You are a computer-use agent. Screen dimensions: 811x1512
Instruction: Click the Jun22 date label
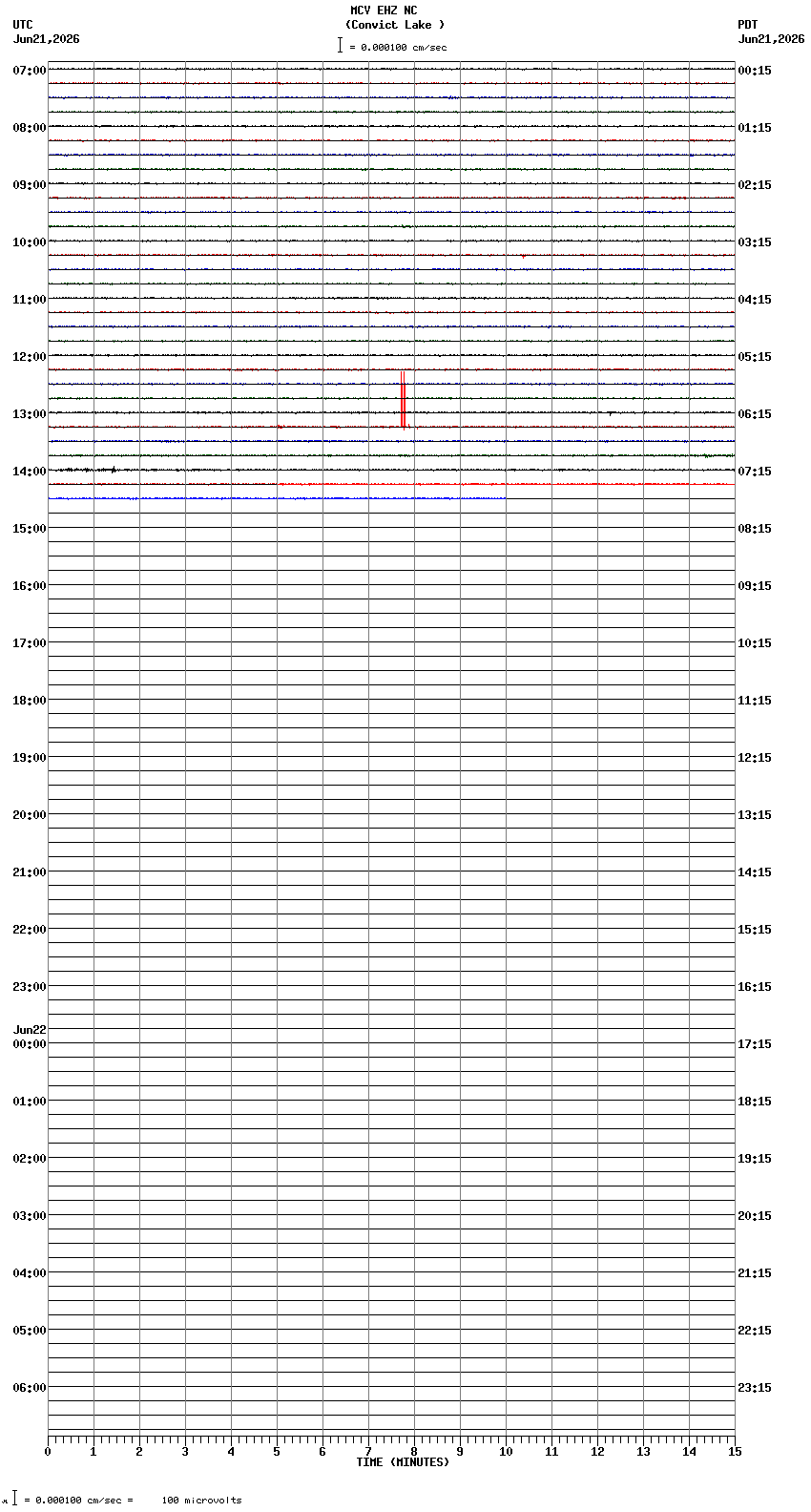(30, 1030)
